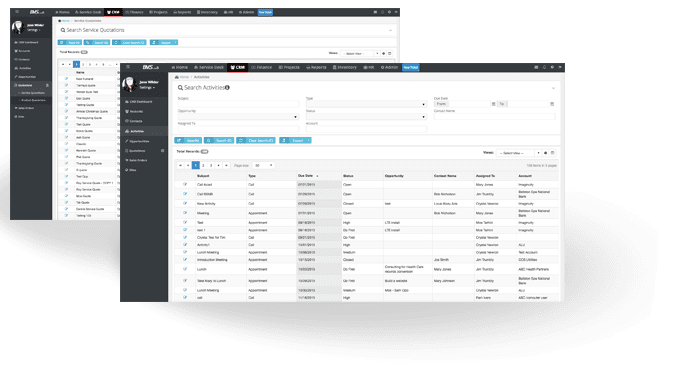Toggle hamburger menu icon in front window
Viewport: 682px width, 382px height.
click(x=128, y=67)
